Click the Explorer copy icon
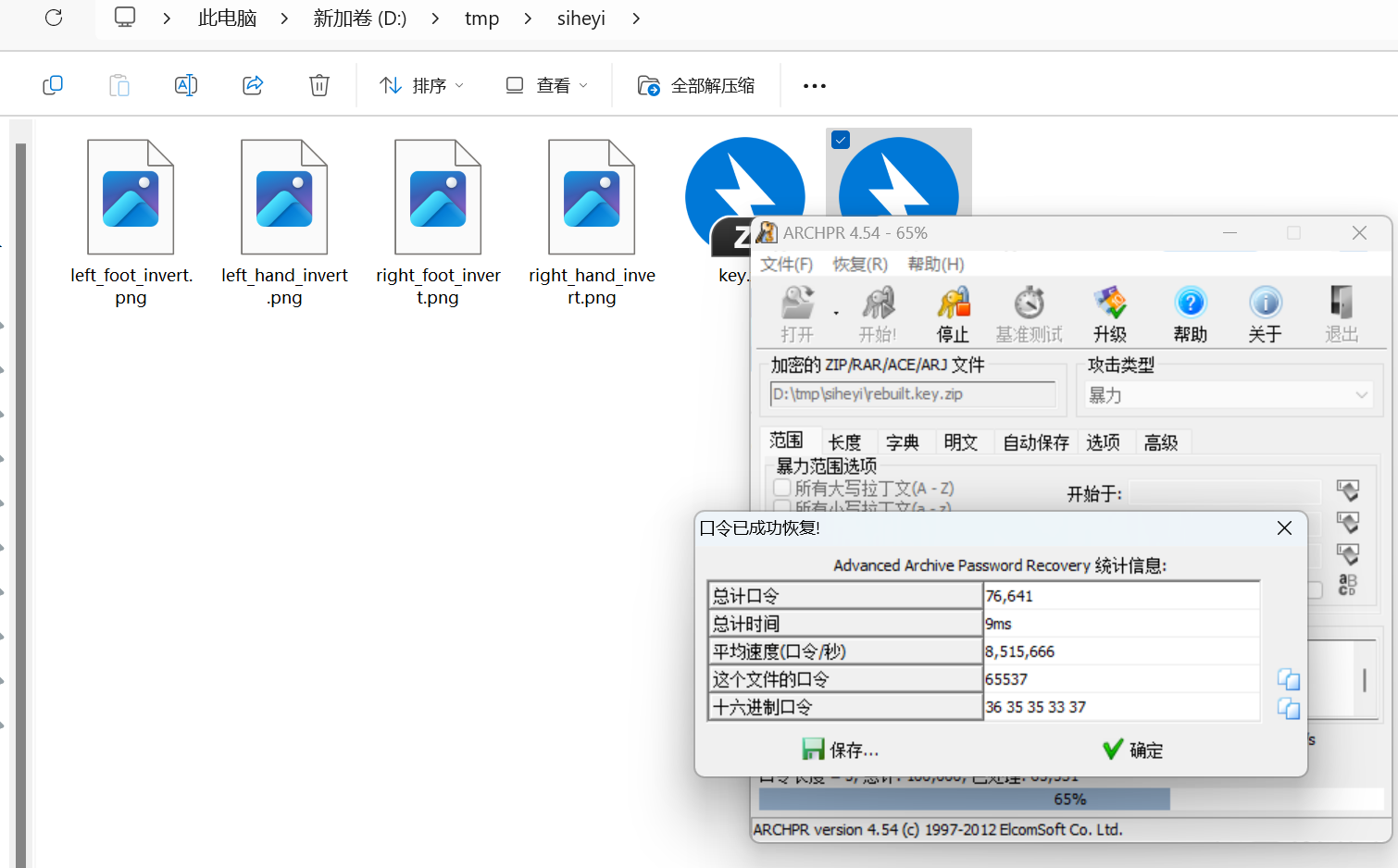The width and height of the screenshot is (1398, 868). pyautogui.click(x=53, y=85)
